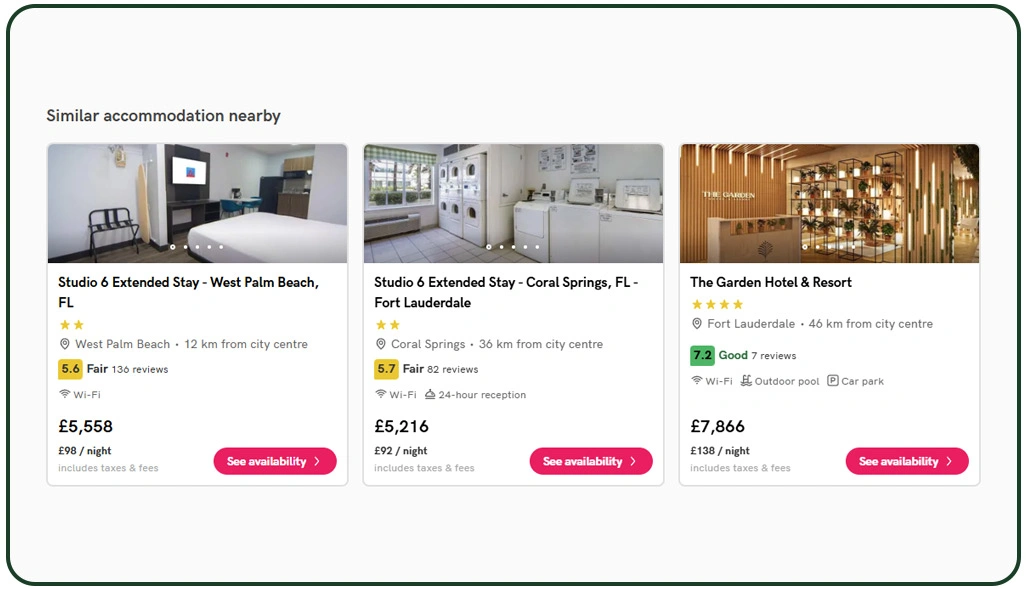Select the Car park icon
The image size is (1026, 589).
click(832, 381)
